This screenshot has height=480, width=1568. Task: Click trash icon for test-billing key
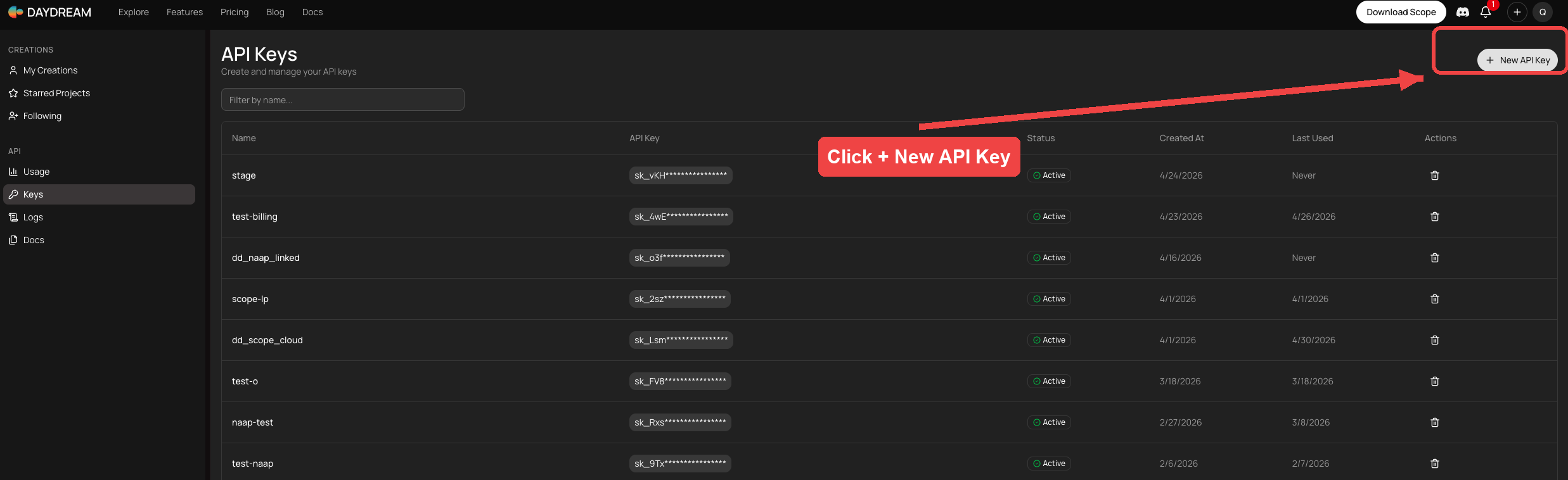pyautogui.click(x=1435, y=217)
